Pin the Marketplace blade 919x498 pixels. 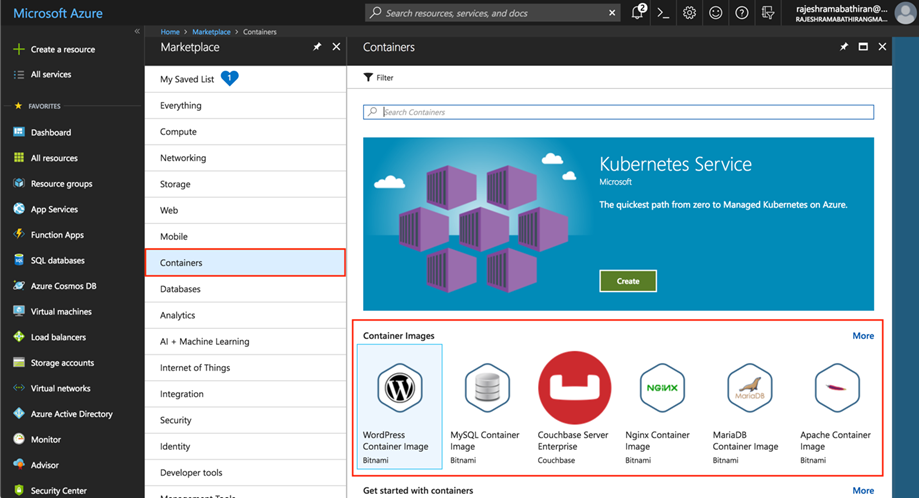point(317,47)
